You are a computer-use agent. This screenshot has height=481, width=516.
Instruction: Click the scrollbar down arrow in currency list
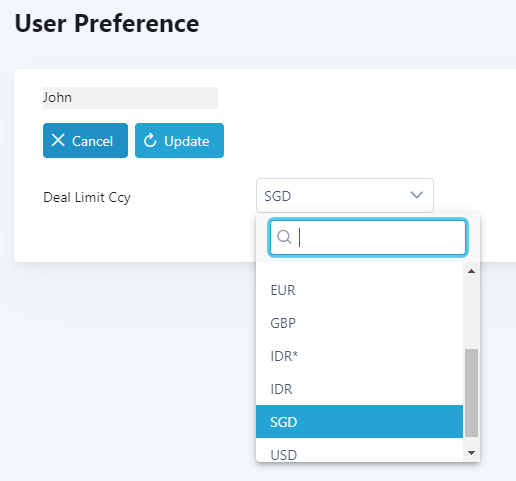coord(471,453)
